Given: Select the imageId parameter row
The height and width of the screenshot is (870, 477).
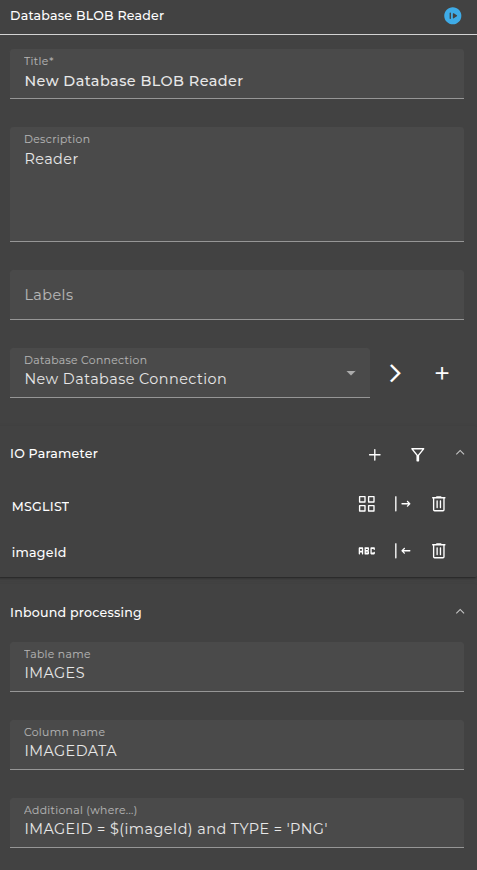Looking at the screenshot, I should pos(238,552).
